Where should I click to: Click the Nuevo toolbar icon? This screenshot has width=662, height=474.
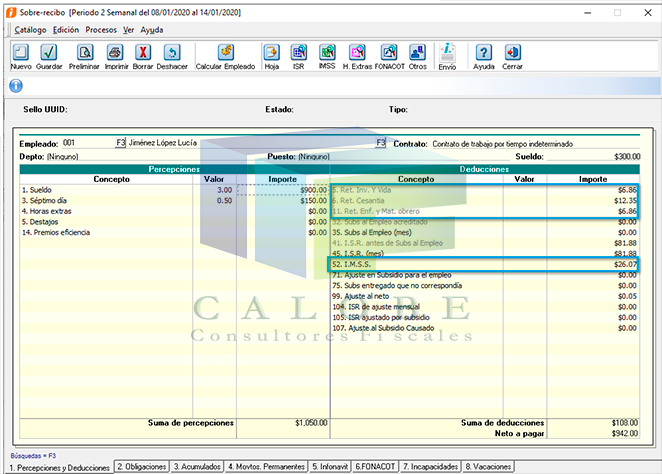click(21, 57)
